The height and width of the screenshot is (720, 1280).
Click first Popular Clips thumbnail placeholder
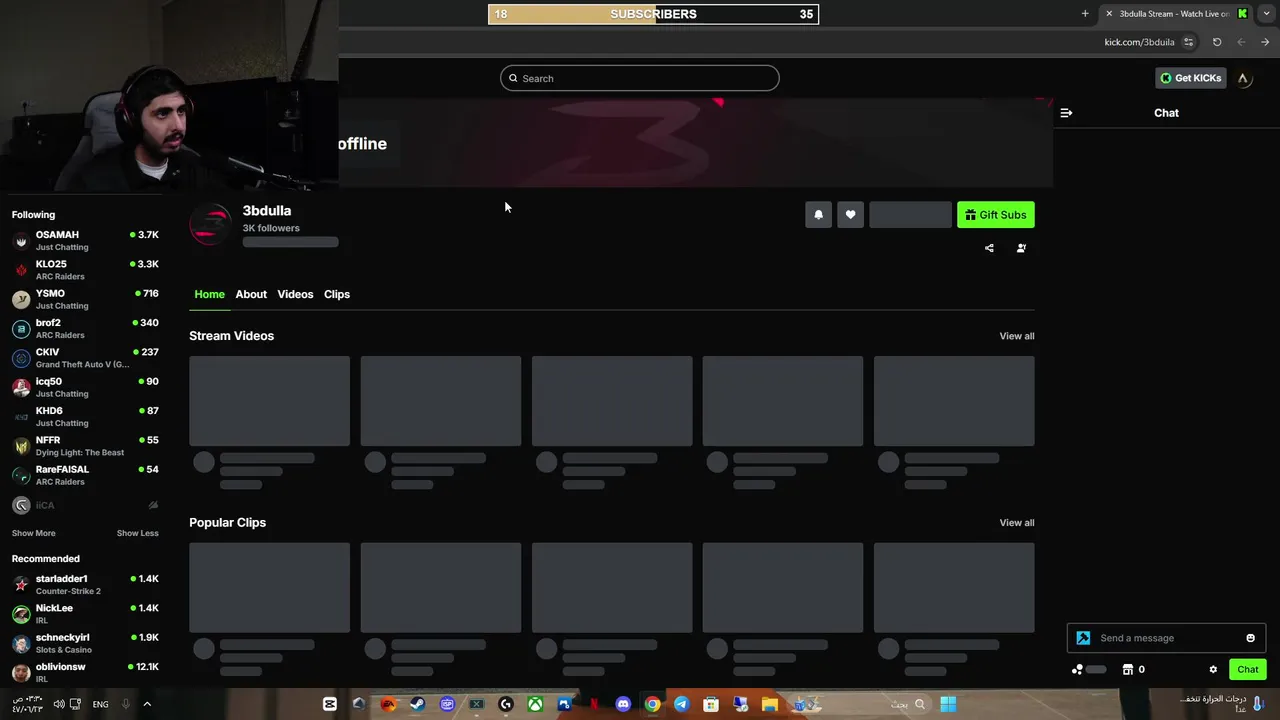pos(270,588)
